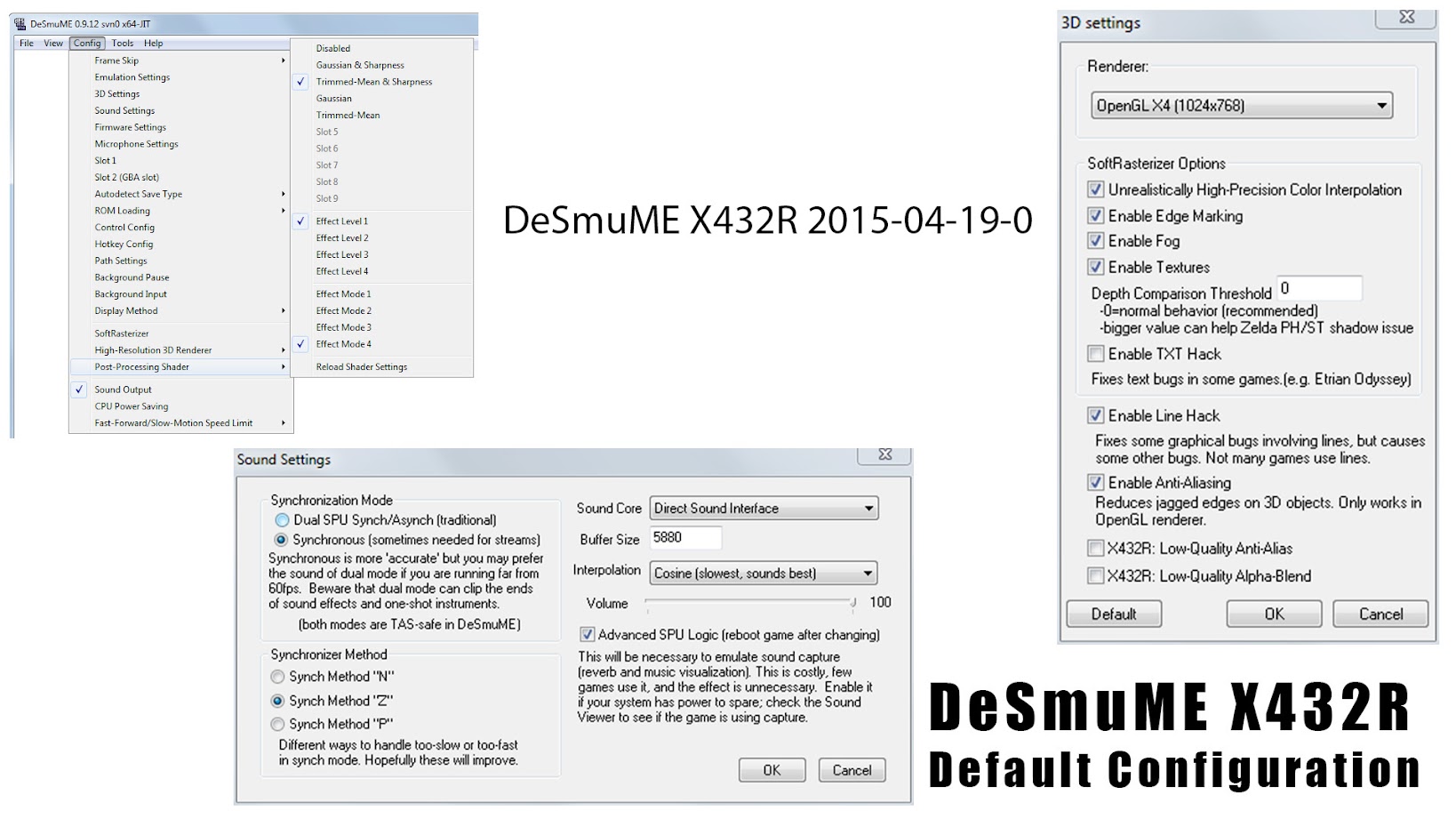1456x819 pixels.
Task: Choose Synch Method "P" option
Action: (278, 725)
